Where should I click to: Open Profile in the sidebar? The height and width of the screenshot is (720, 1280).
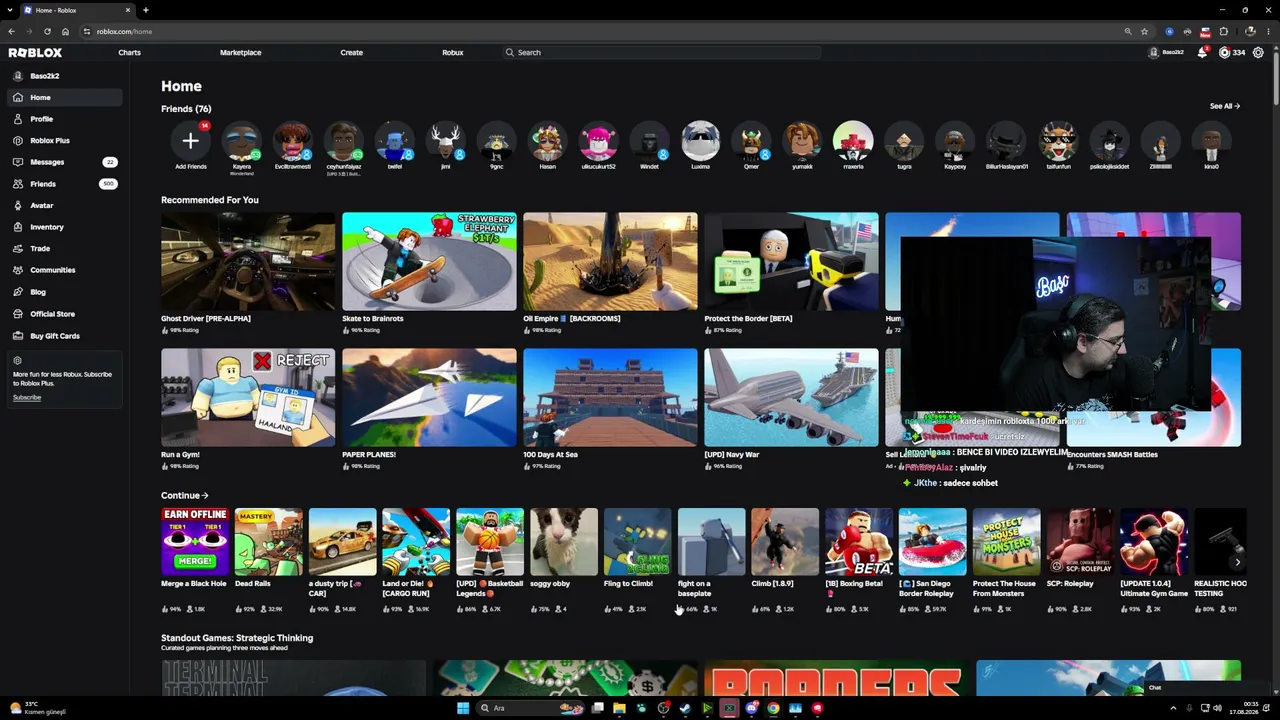[x=64, y=119]
